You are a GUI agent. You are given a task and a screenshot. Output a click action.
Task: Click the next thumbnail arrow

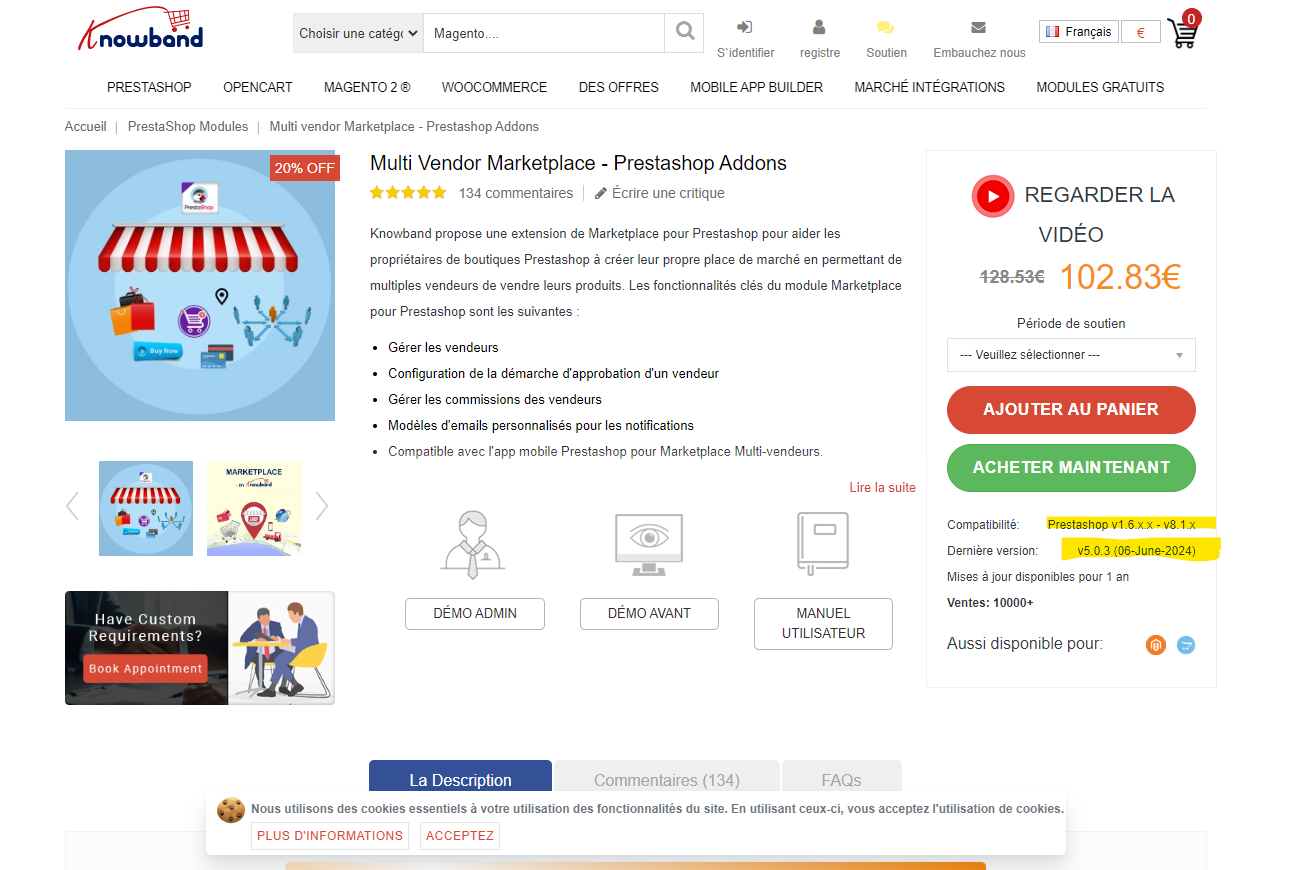[321, 506]
